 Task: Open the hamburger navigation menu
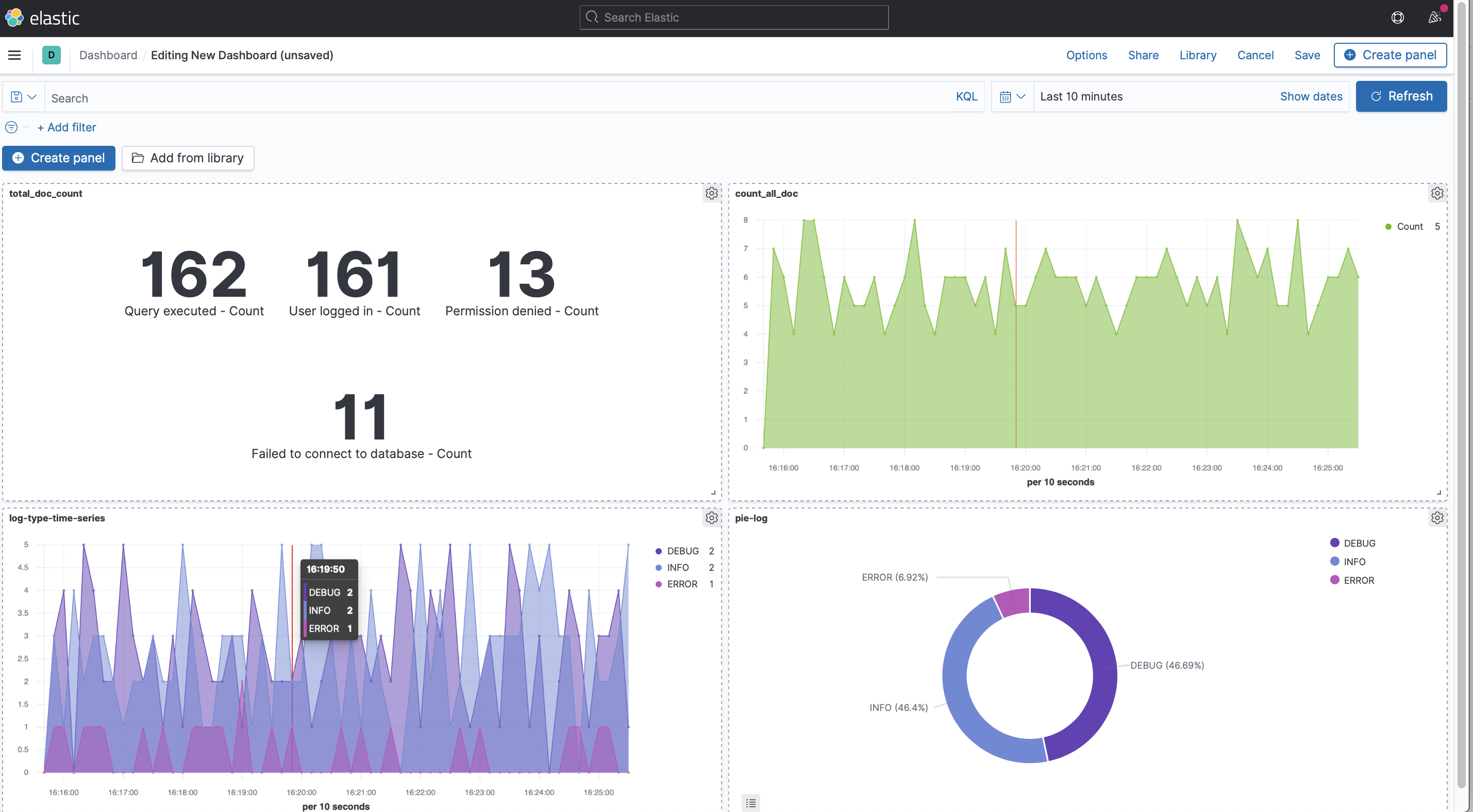pyautogui.click(x=15, y=55)
